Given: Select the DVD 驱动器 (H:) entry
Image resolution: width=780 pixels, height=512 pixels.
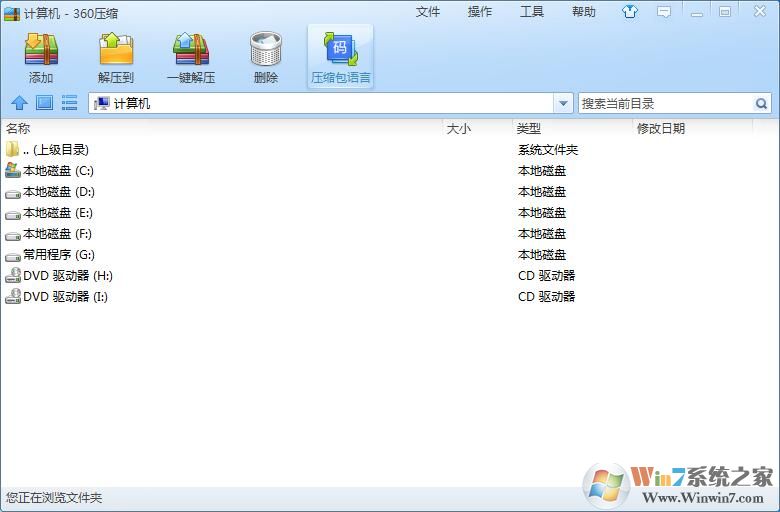Looking at the screenshot, I should coord(68,275).
